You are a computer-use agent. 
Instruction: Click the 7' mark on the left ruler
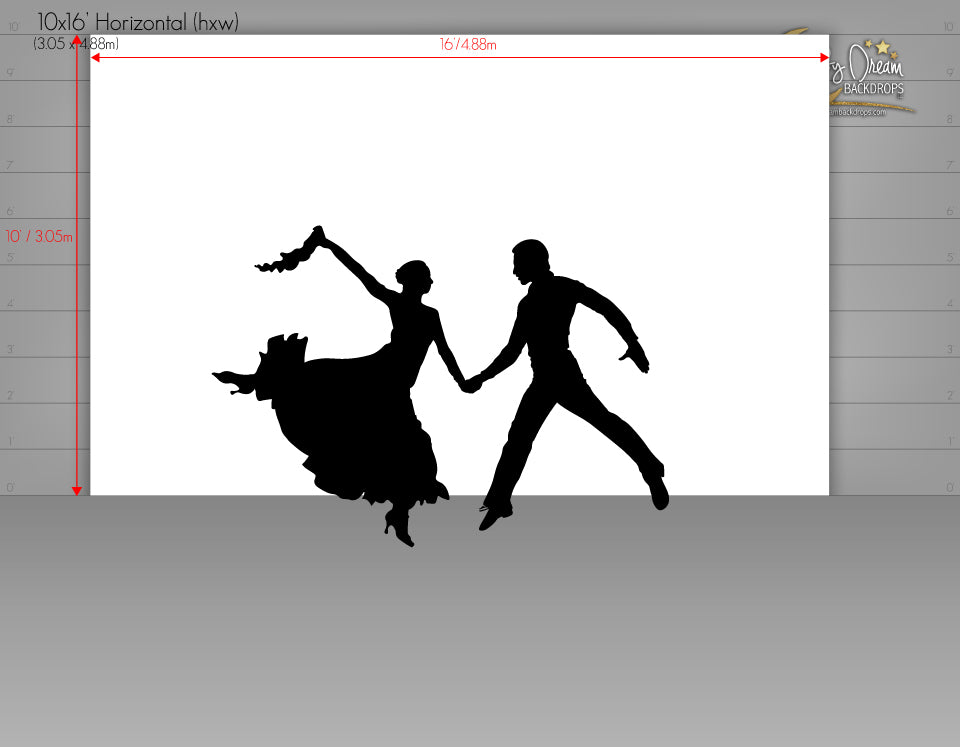[x=11, y=165]
